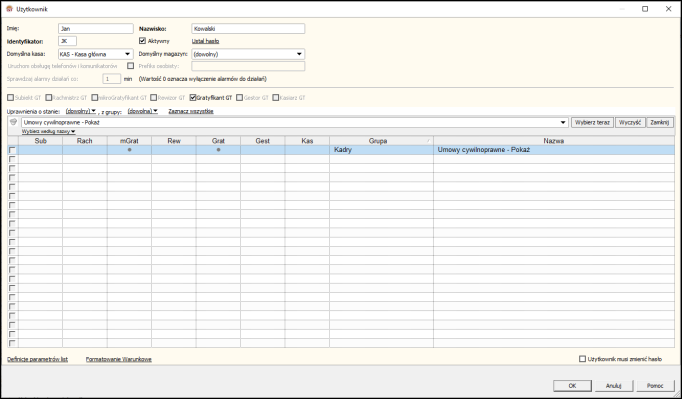Image resolution: width=682 pixels, height=399 pixels.
Task: Open the Wybierz według nazwy dropdown
Action: pyautogui.click(x=49, y=131)
